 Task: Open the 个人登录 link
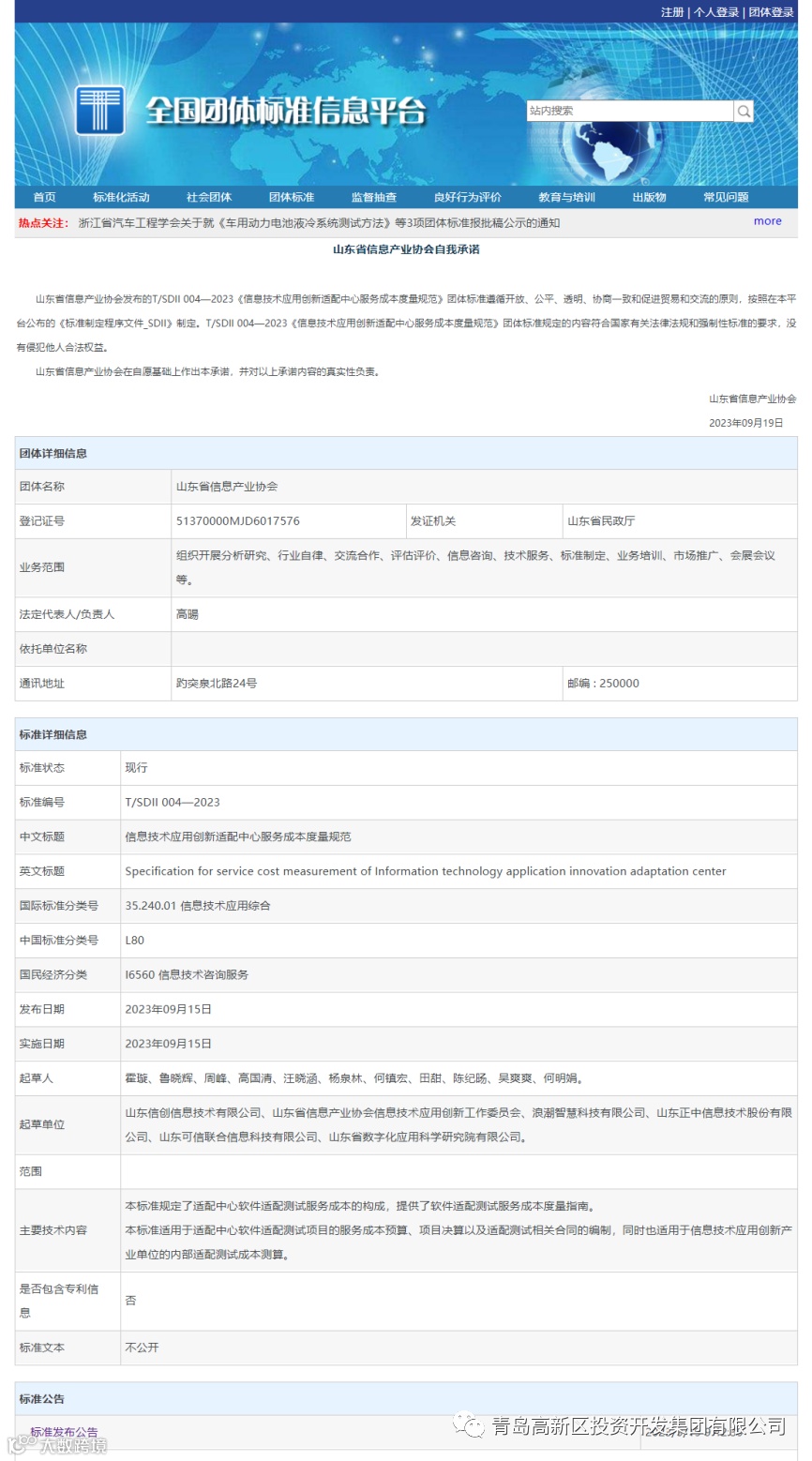pos(716,12)
